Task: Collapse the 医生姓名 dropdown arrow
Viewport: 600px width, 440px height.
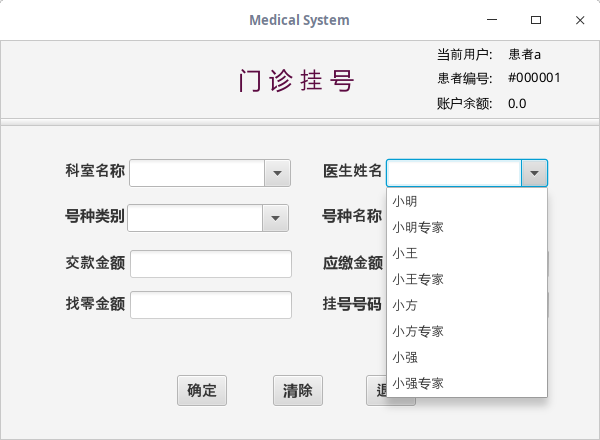Action: point(535,174)
